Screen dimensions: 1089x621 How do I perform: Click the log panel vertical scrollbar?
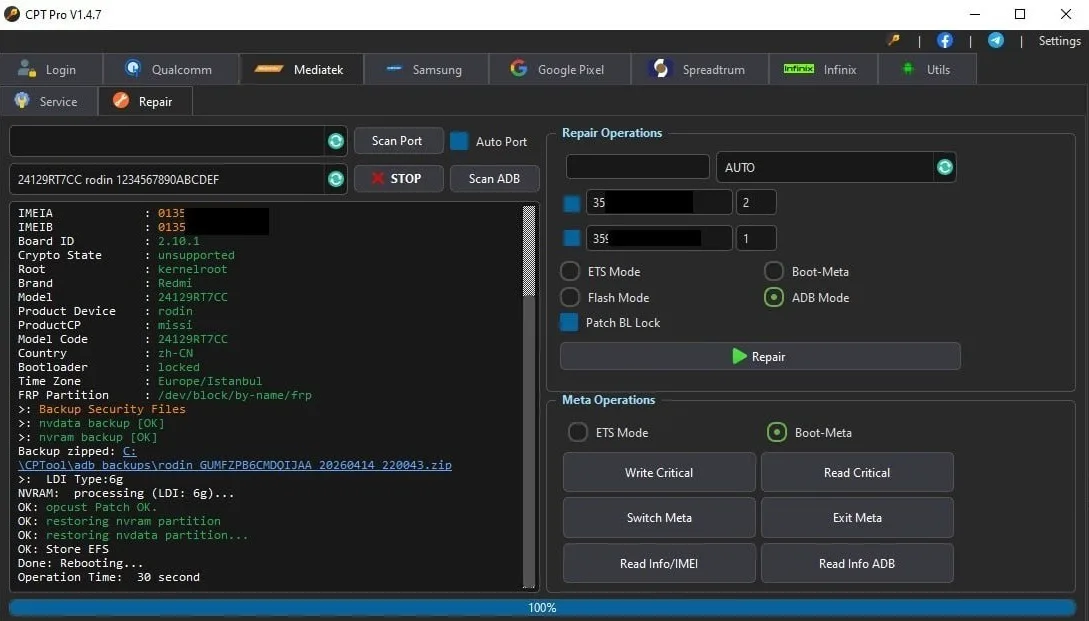(x=529, y=397)
